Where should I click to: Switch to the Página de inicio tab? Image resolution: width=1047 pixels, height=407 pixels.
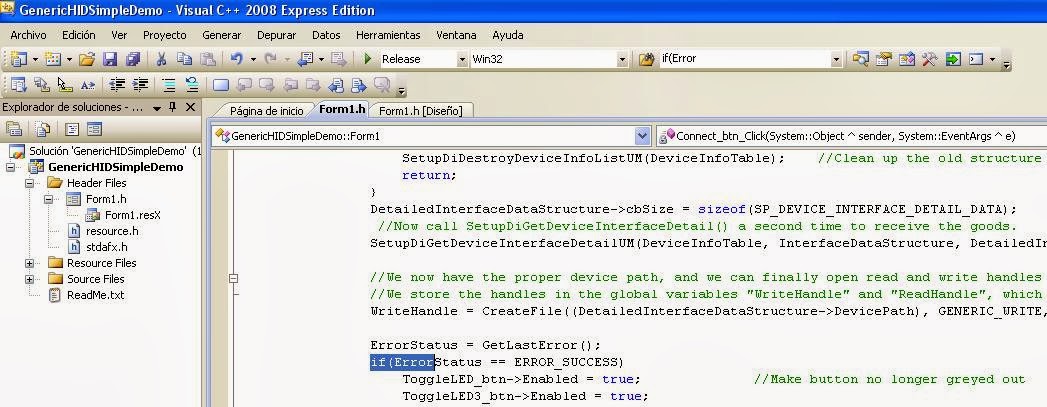click(x=266, y=111)
